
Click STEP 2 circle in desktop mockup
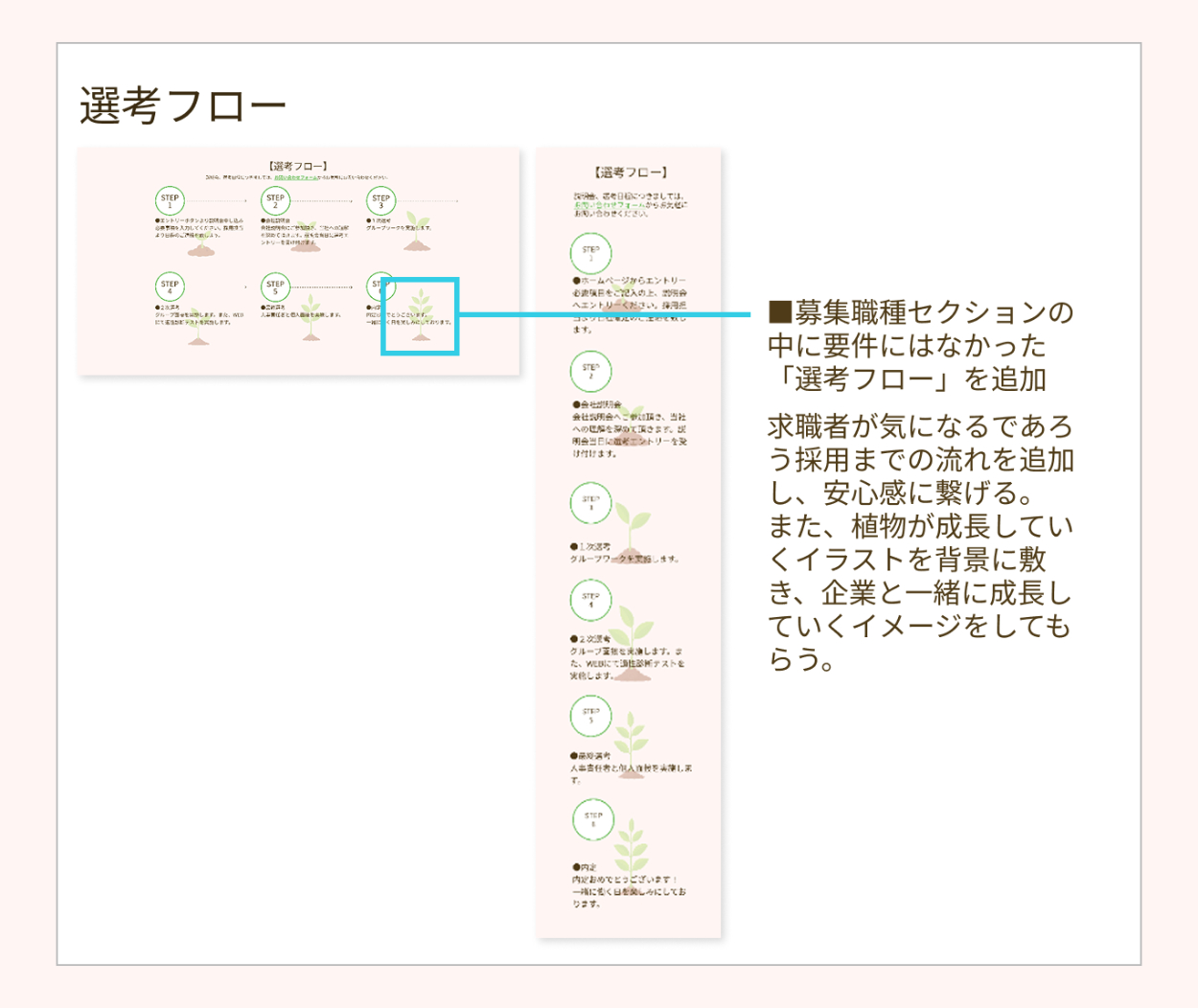[275, 201]
